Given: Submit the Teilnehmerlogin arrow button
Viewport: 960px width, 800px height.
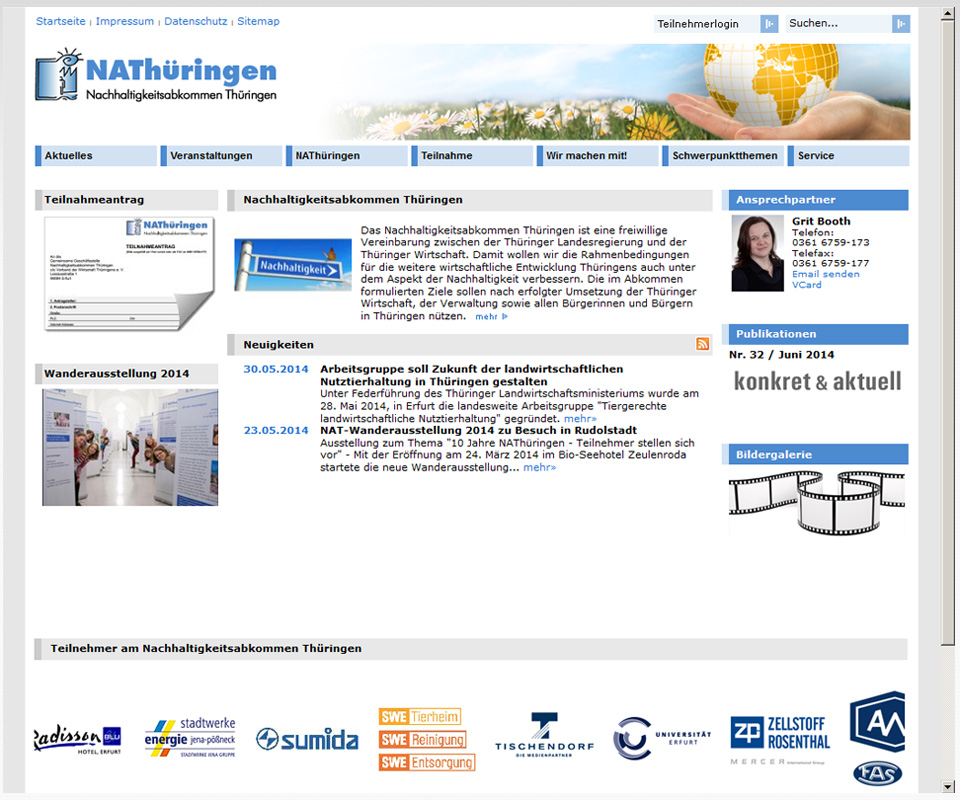Looking at the screenshot, I should click(769, 24).
